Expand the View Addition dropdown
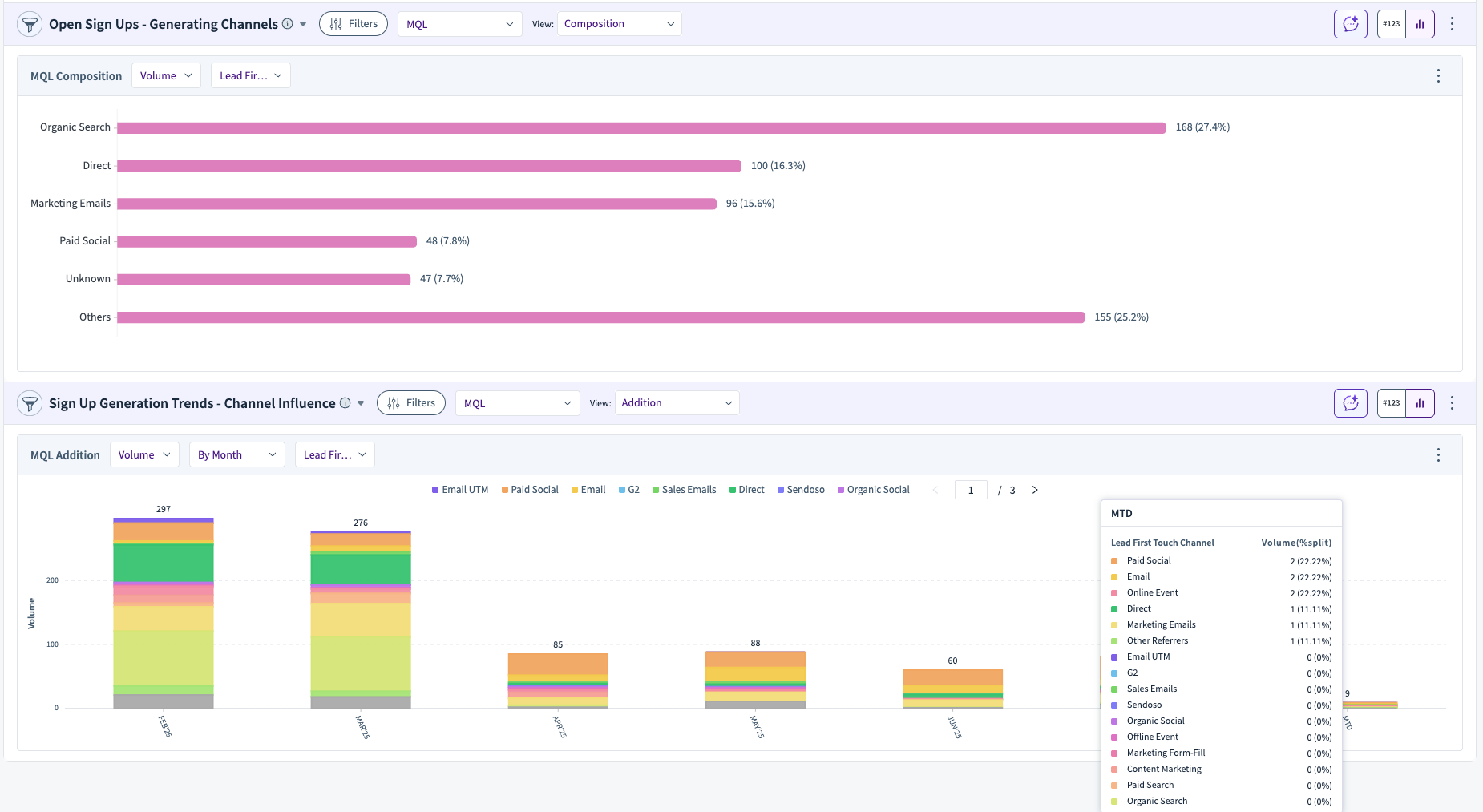The height and width of the screenshot is (812, 1483). [x=677, y=403]
